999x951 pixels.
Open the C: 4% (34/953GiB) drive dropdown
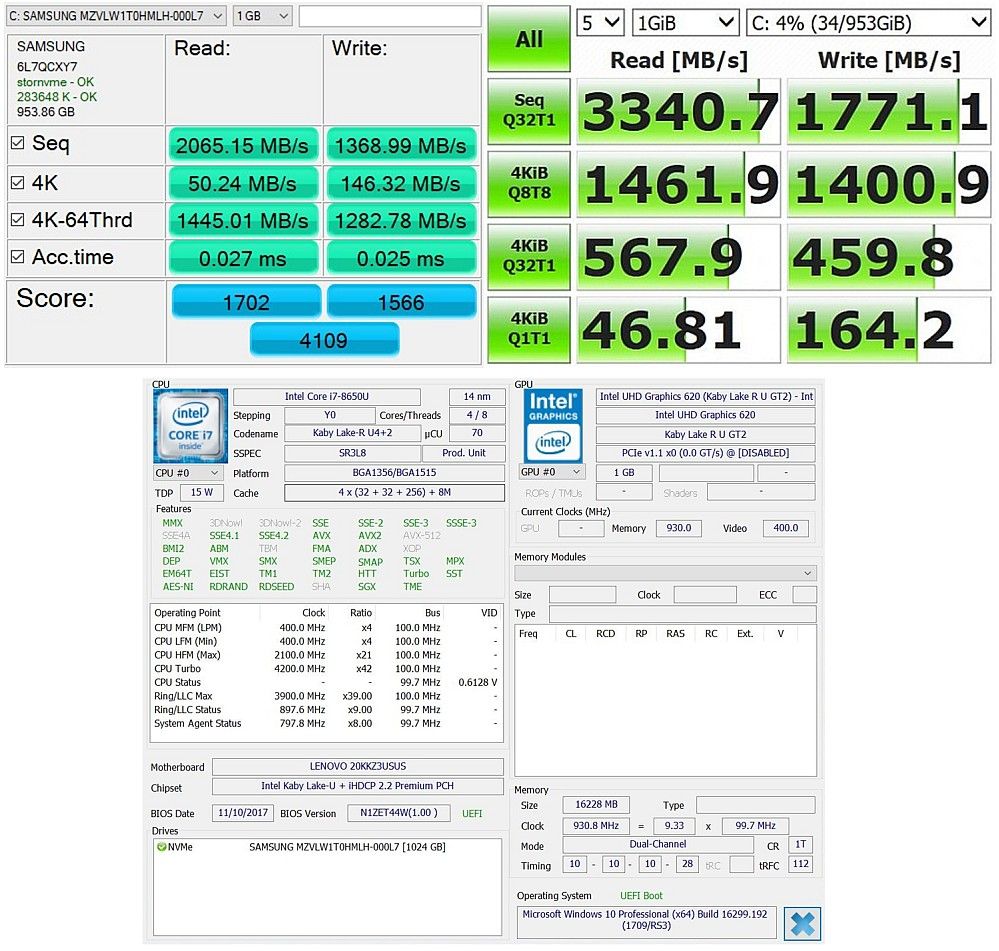(868, 23)
